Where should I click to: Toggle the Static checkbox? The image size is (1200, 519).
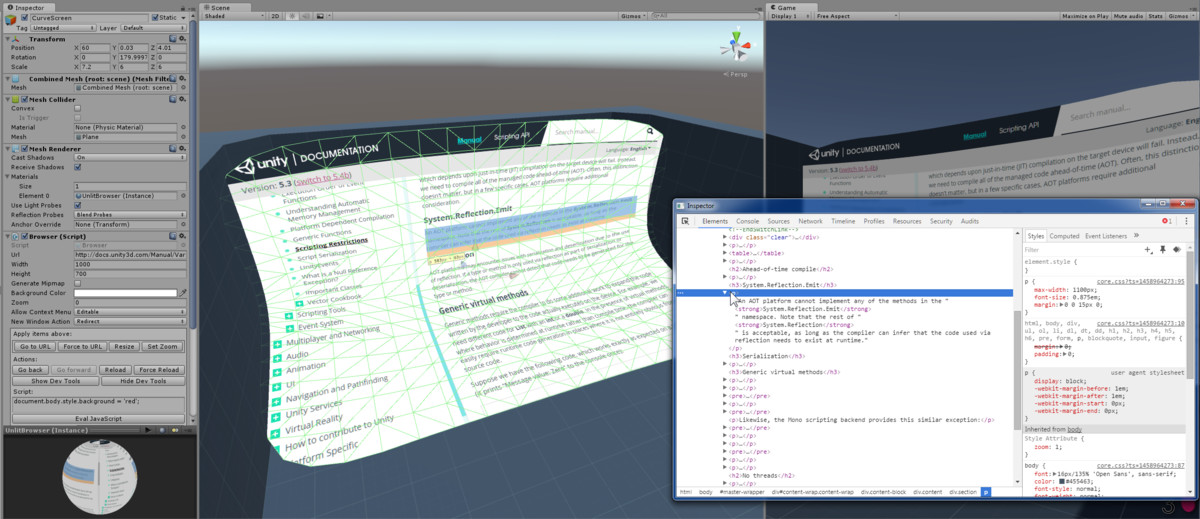coord(155,18)
